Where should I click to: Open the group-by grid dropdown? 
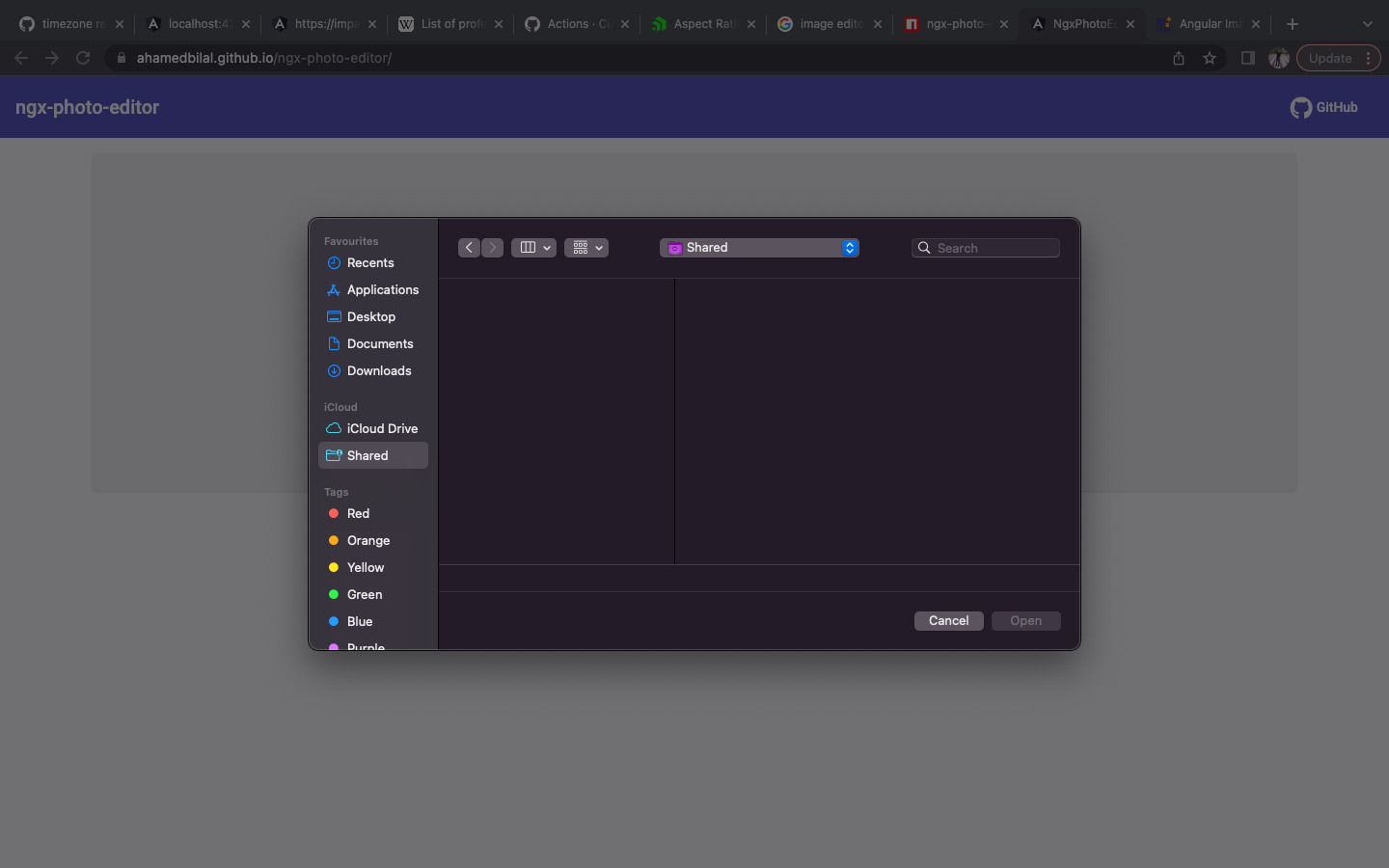(x=586, y=248)
